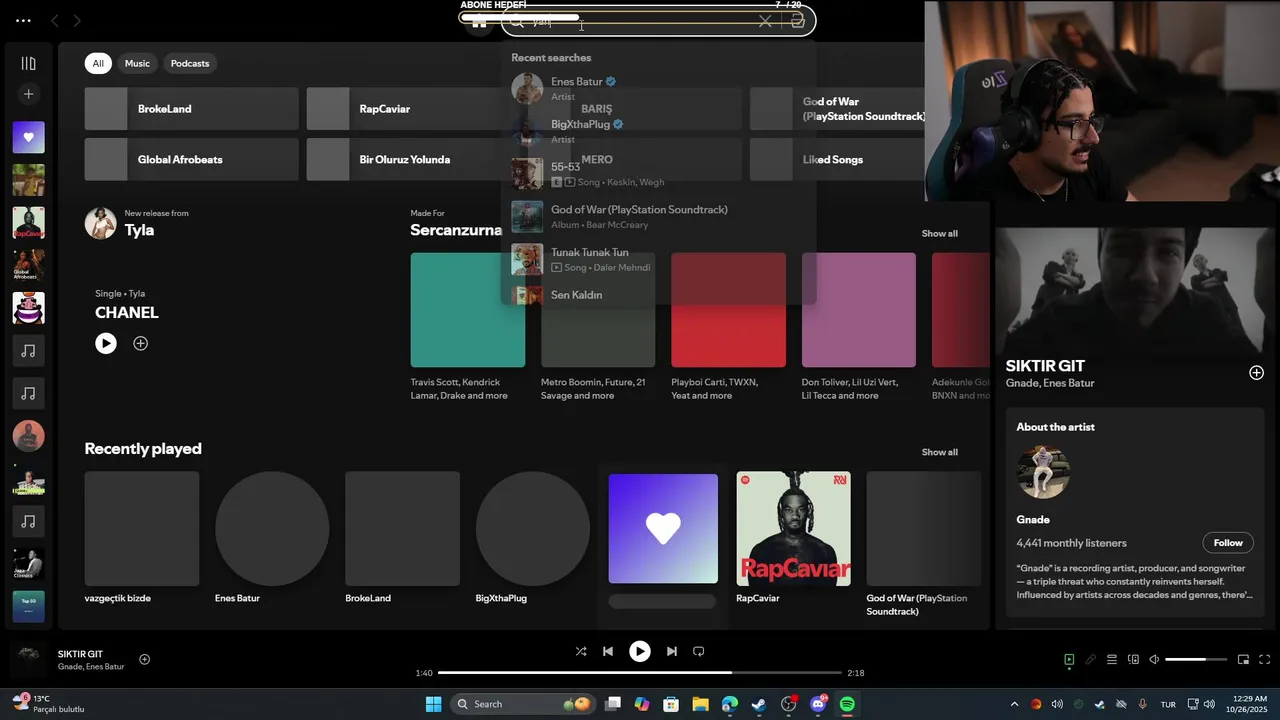Select Sen Kaldın in recent searches
Viewport: 1280px width, 720px height.
(658, 295)
